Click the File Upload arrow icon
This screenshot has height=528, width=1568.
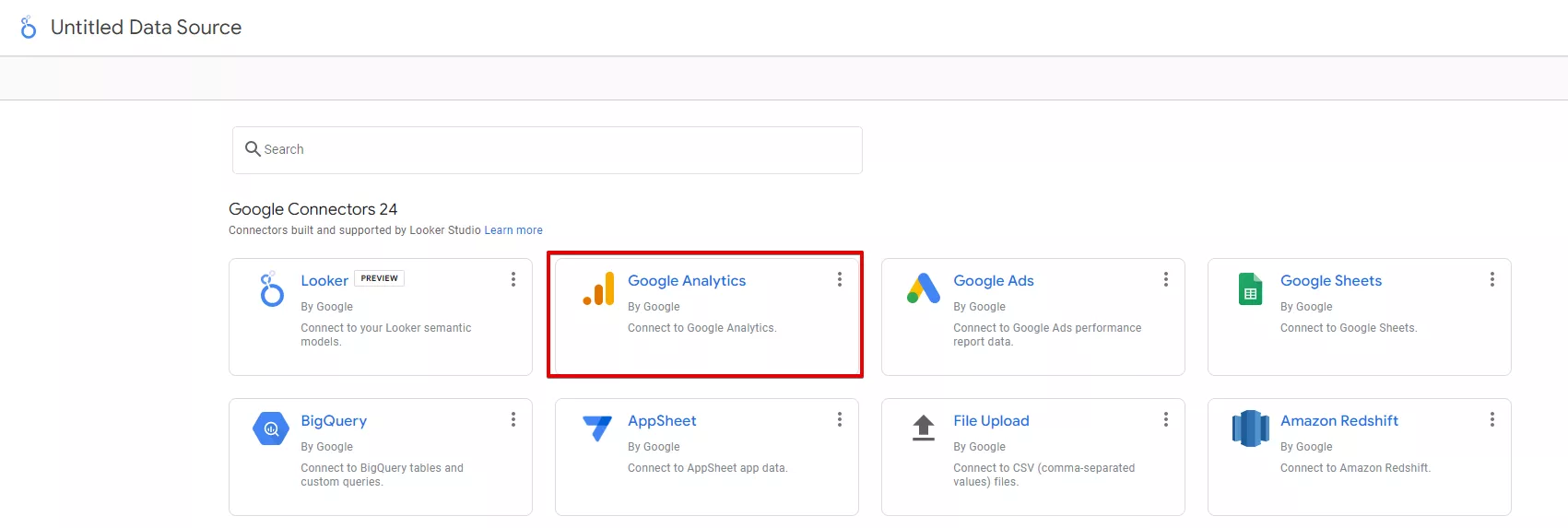point(924,428)
